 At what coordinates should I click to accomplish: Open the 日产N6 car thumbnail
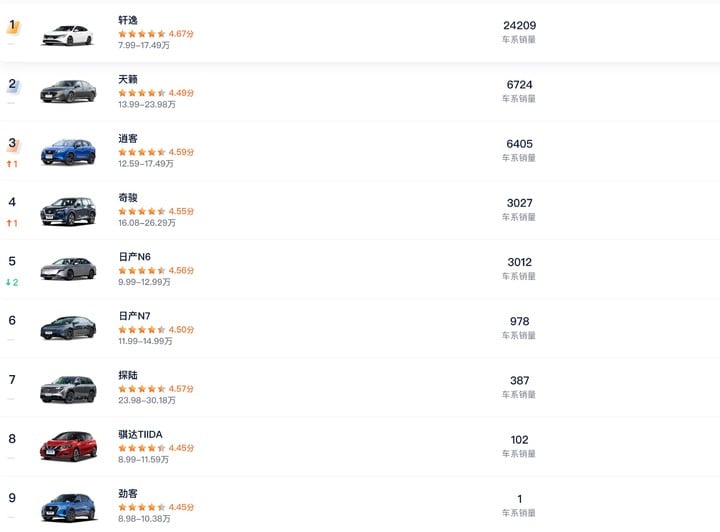click(68, 269)
